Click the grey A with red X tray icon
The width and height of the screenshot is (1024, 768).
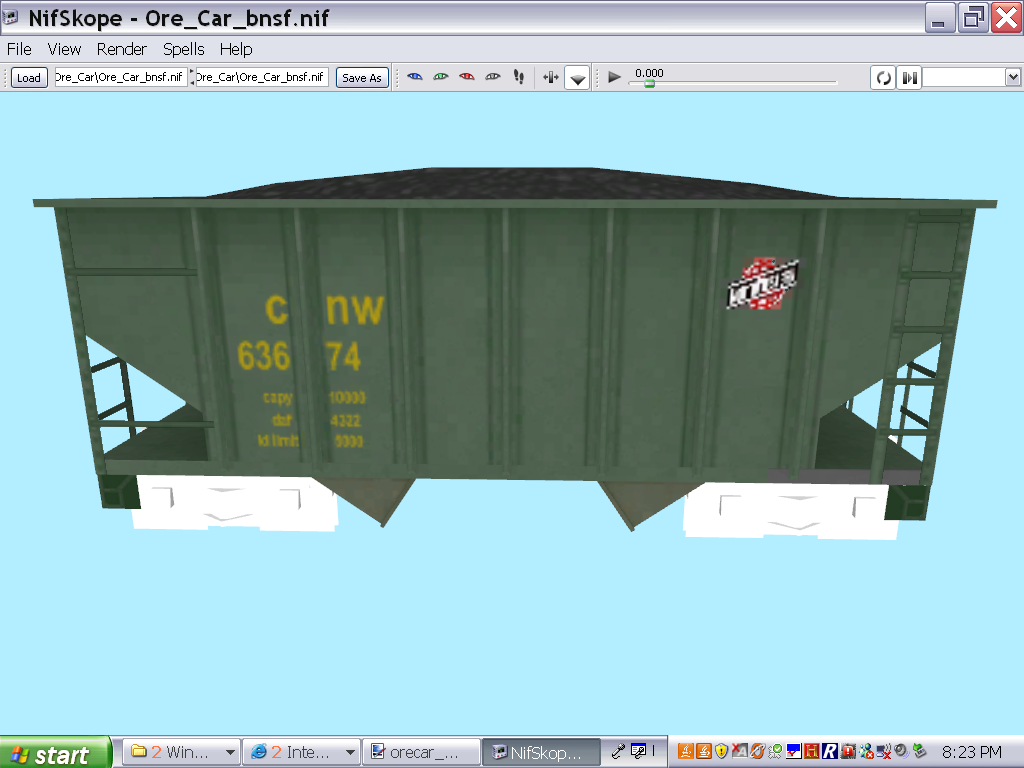pyautogui.click(x=739, y=752)
